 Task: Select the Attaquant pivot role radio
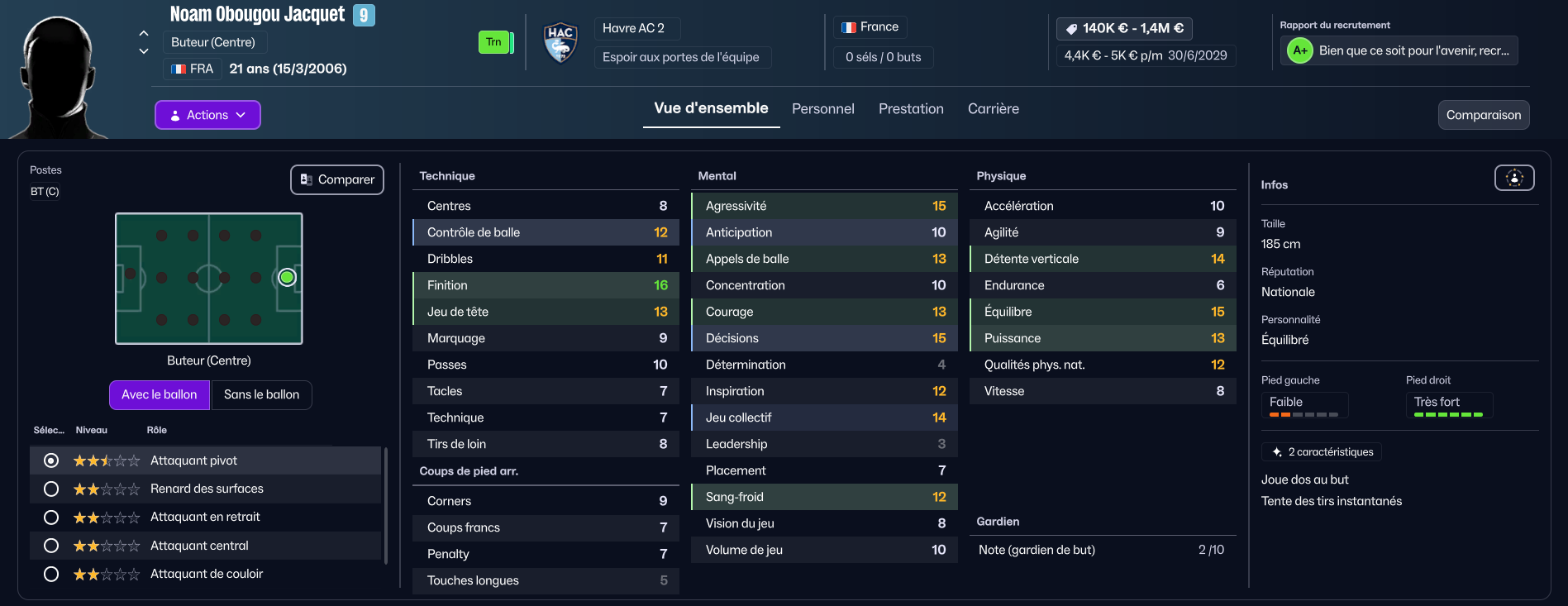pos(51,460)
